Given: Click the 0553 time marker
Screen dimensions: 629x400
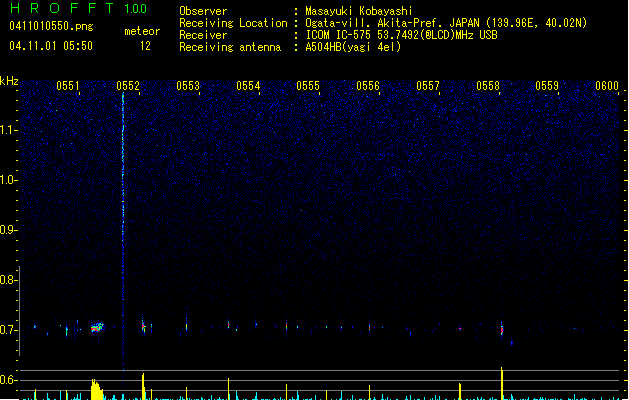Looking at the screenshot, I should (188, 86).
